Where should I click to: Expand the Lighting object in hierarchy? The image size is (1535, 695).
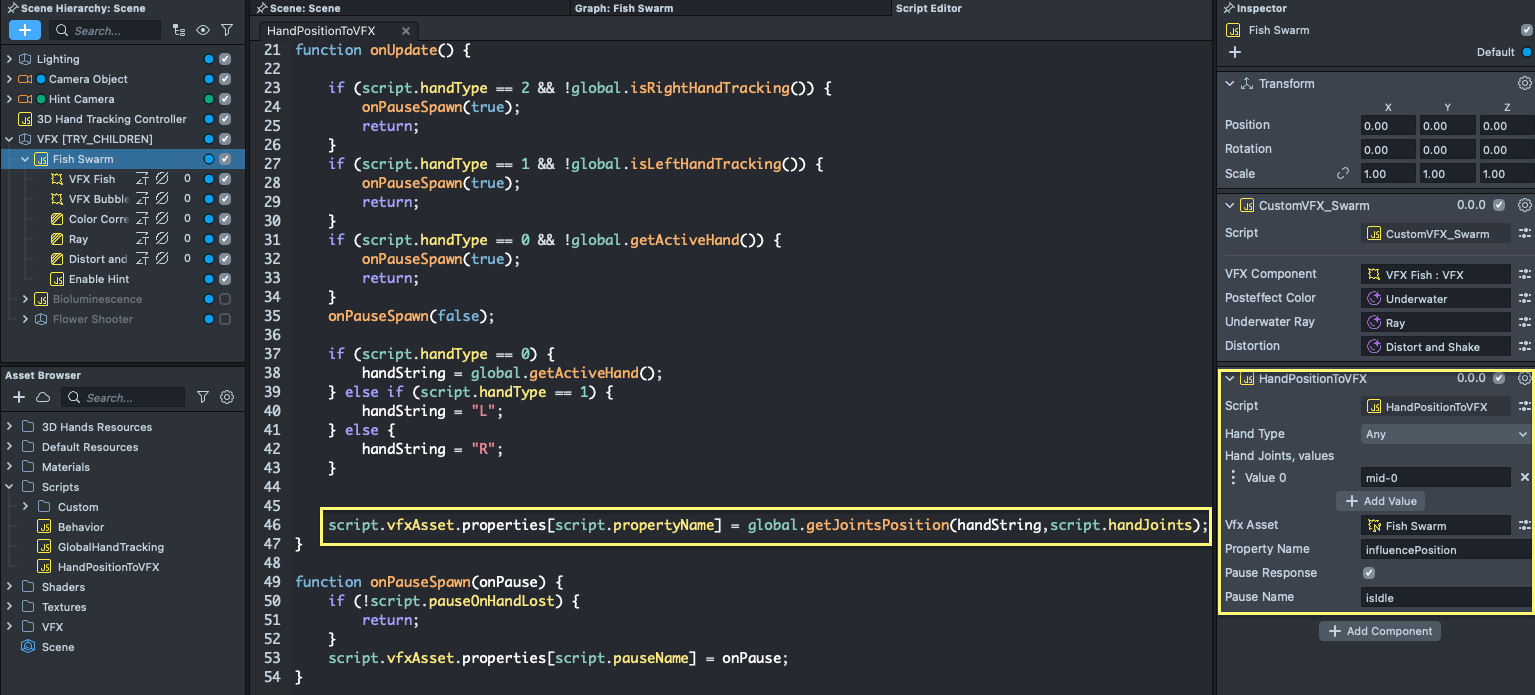(x=10, y=59)
